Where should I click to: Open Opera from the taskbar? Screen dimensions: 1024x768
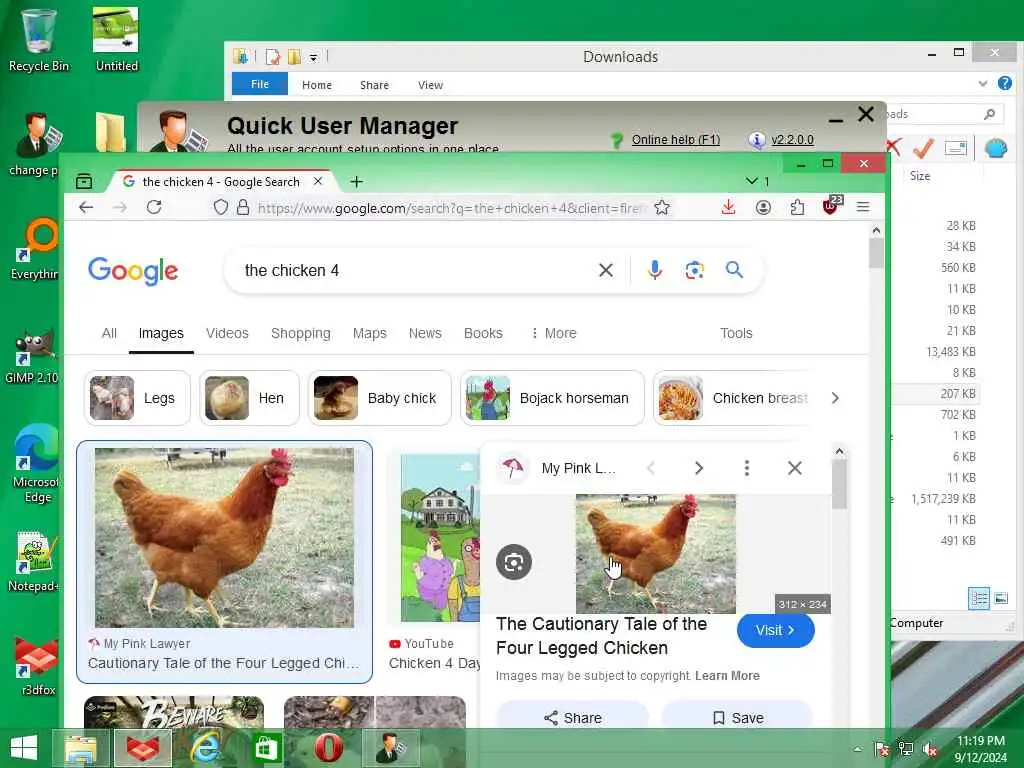328,748
